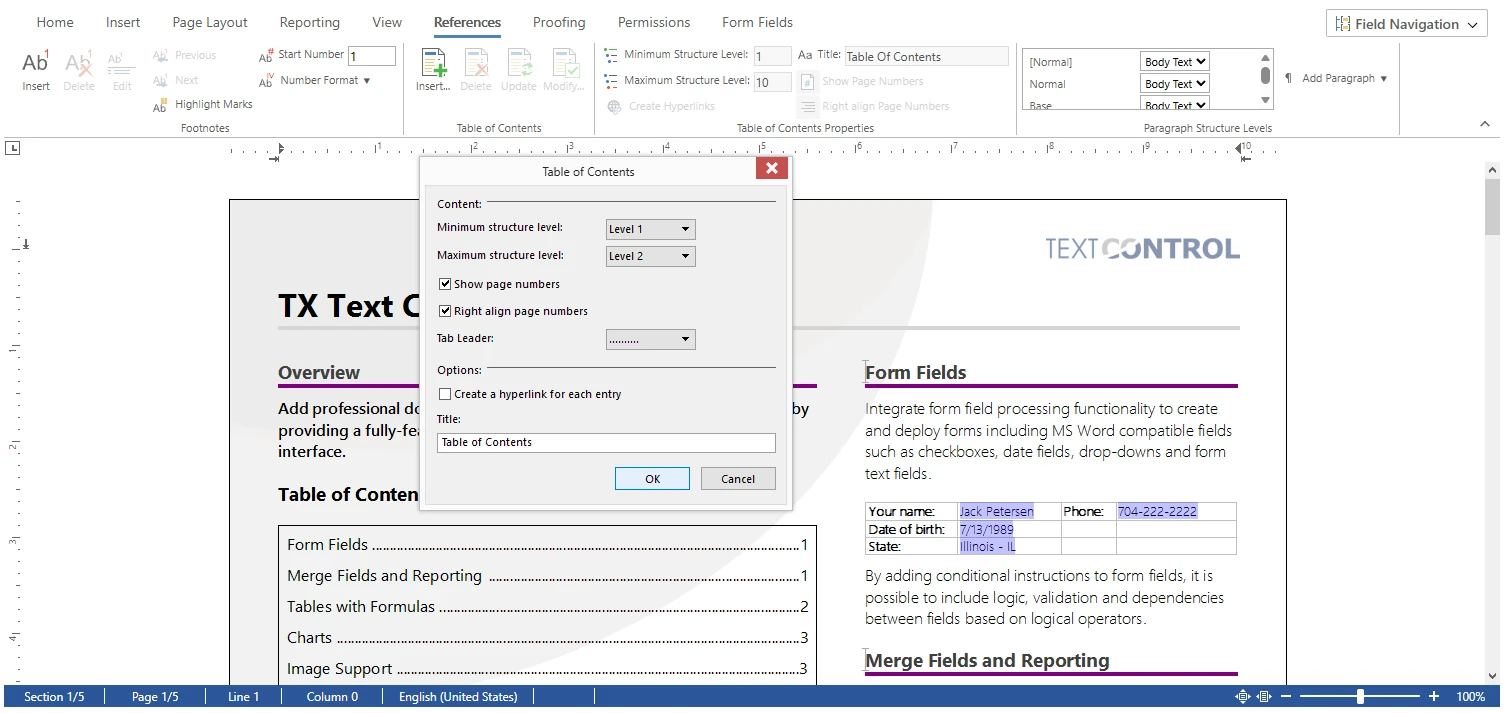The image size is (1505, 713).
Task: Uncheck Show page numbers in the dialog
Action: 445,284
